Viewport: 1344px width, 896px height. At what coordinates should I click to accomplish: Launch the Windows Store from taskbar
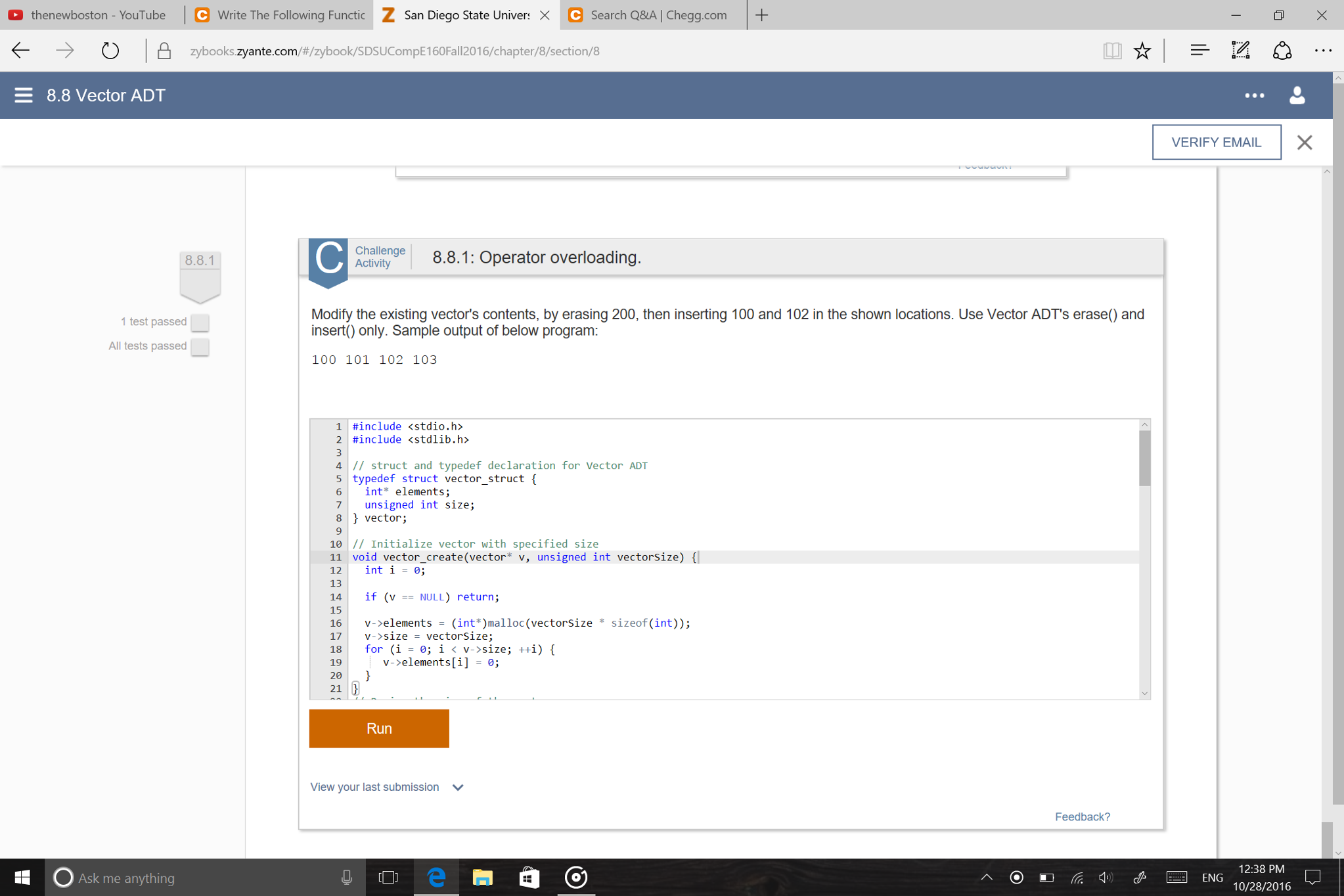[529, 877]
